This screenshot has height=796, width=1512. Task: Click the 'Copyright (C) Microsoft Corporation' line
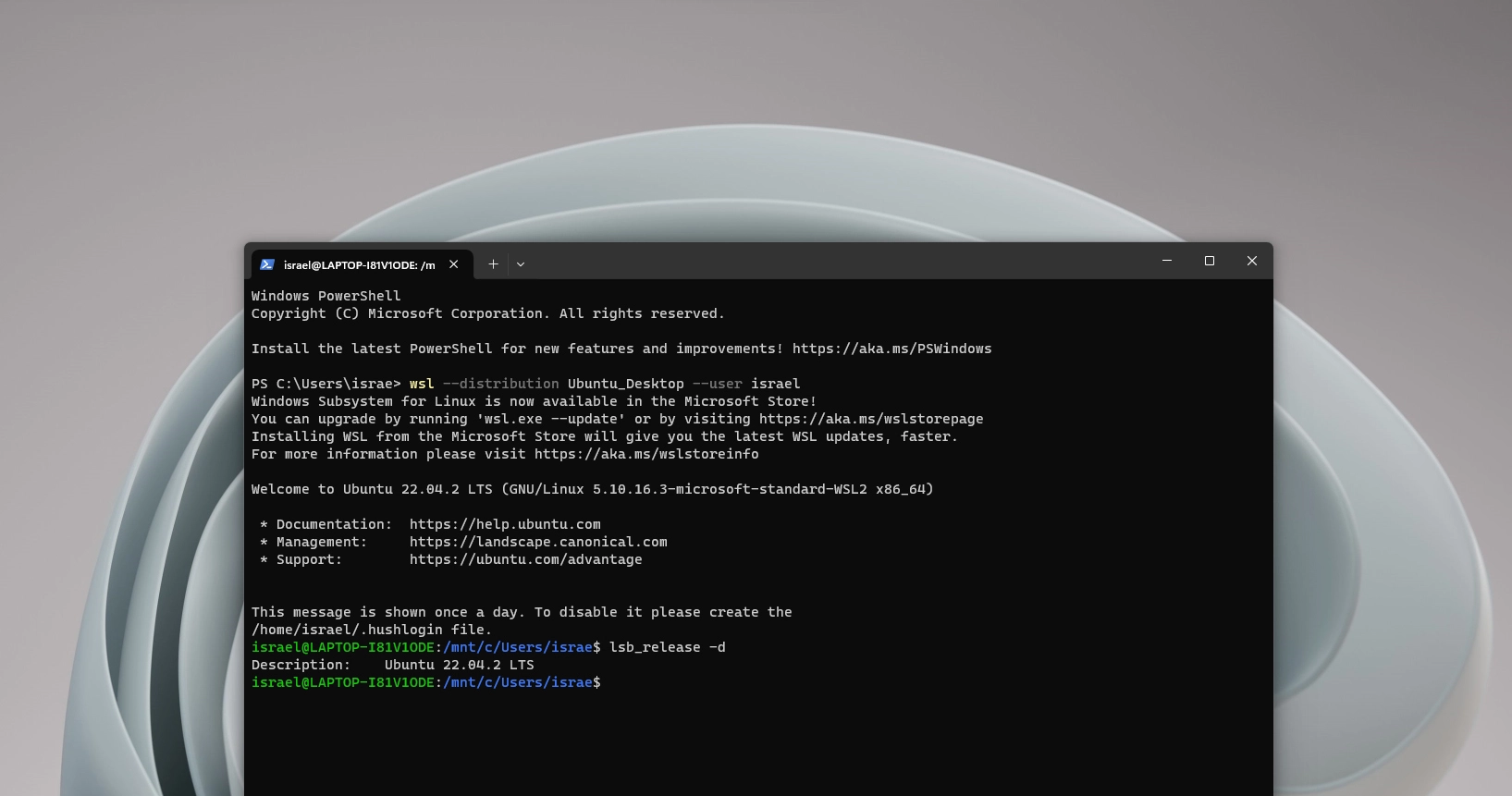tap(488, 313)
